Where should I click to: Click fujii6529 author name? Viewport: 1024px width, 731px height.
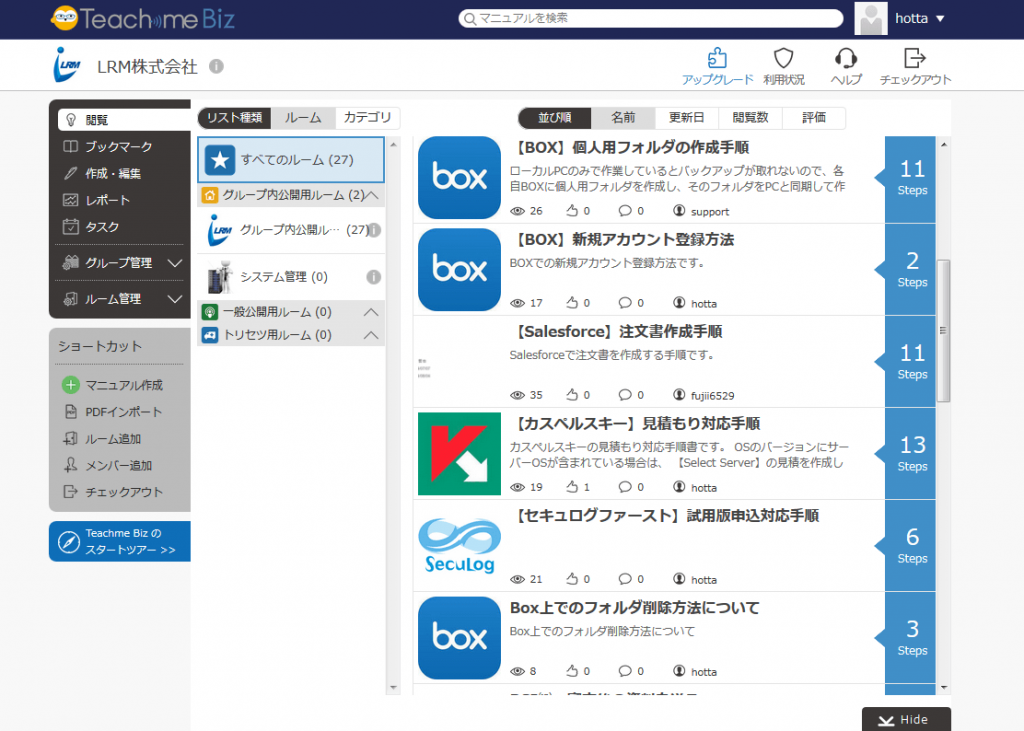tap(712, 395)
